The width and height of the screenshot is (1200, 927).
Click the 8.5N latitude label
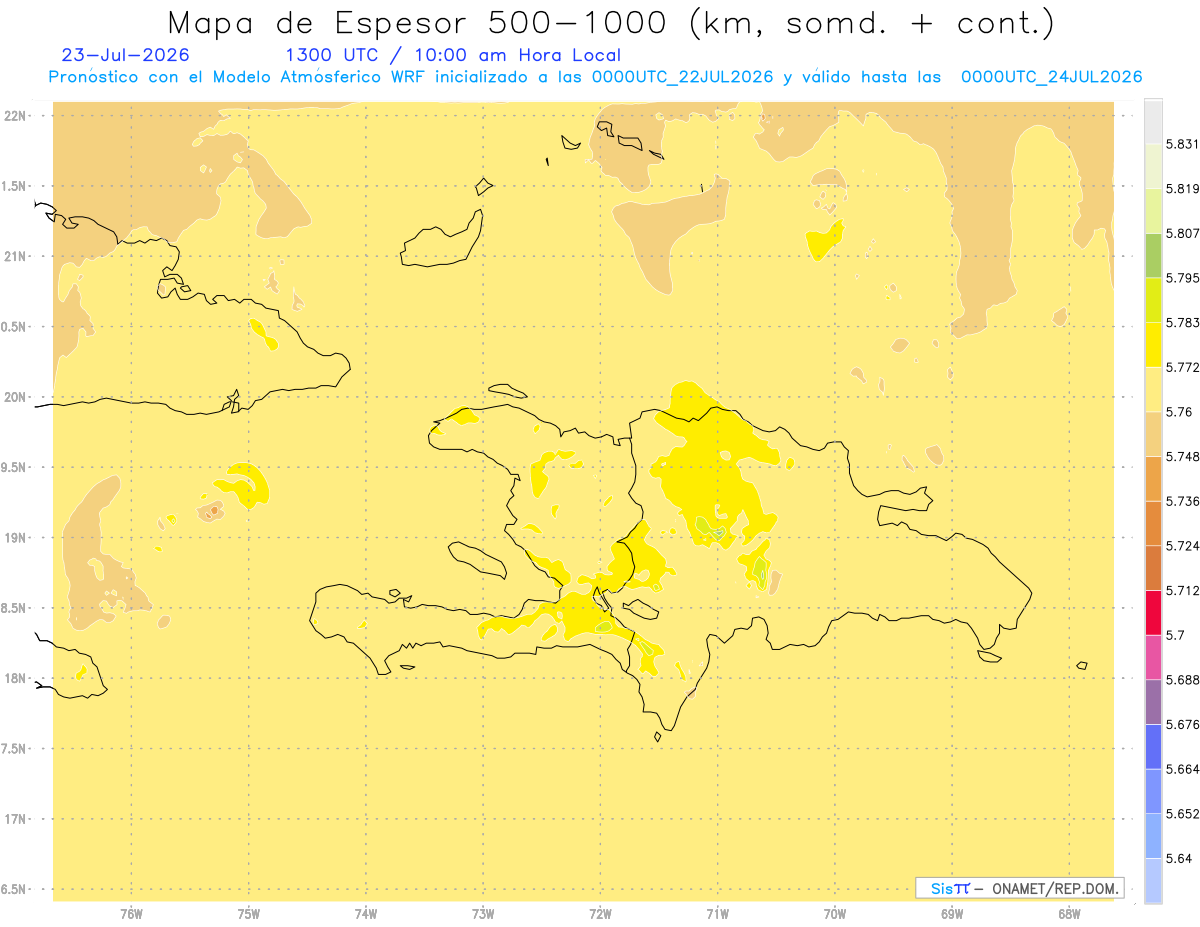[14, 608]
